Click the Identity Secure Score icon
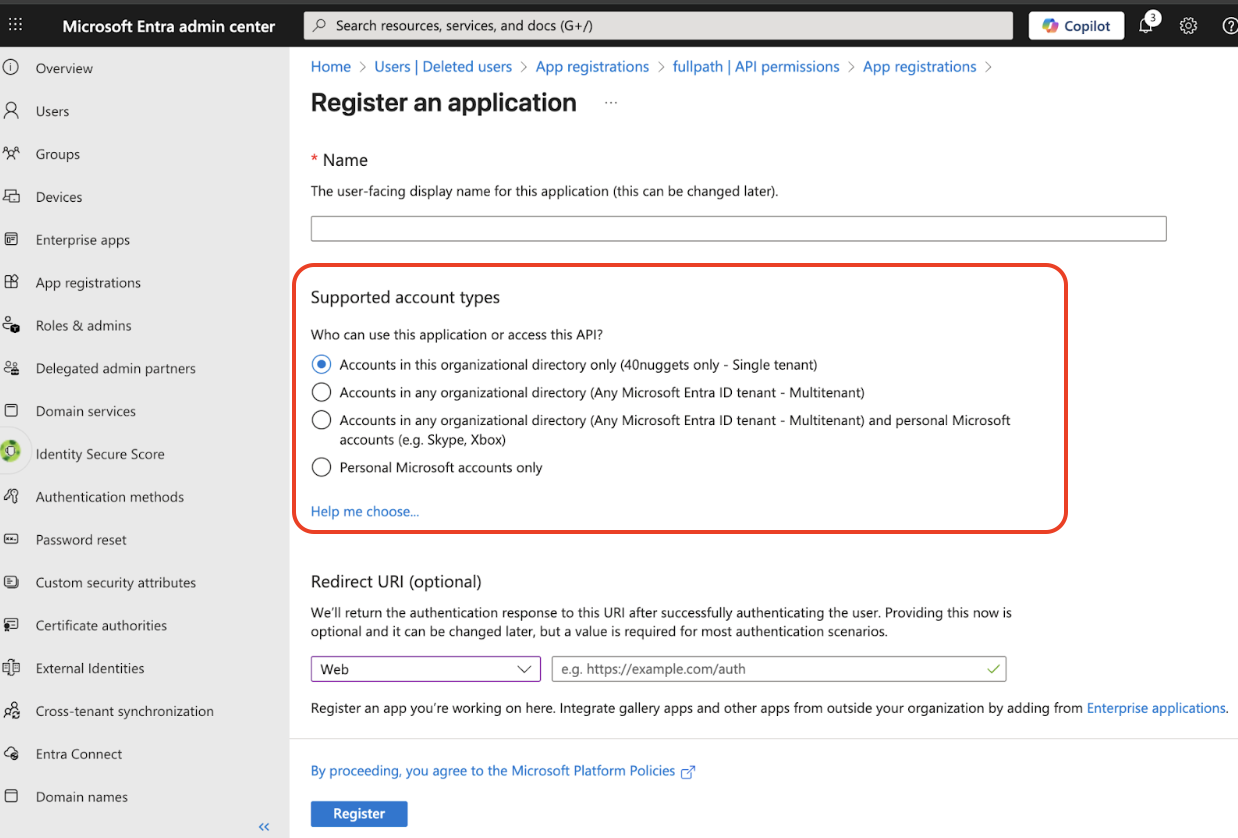Screen dimensions: 1238x838 click(x=12, y=453)
